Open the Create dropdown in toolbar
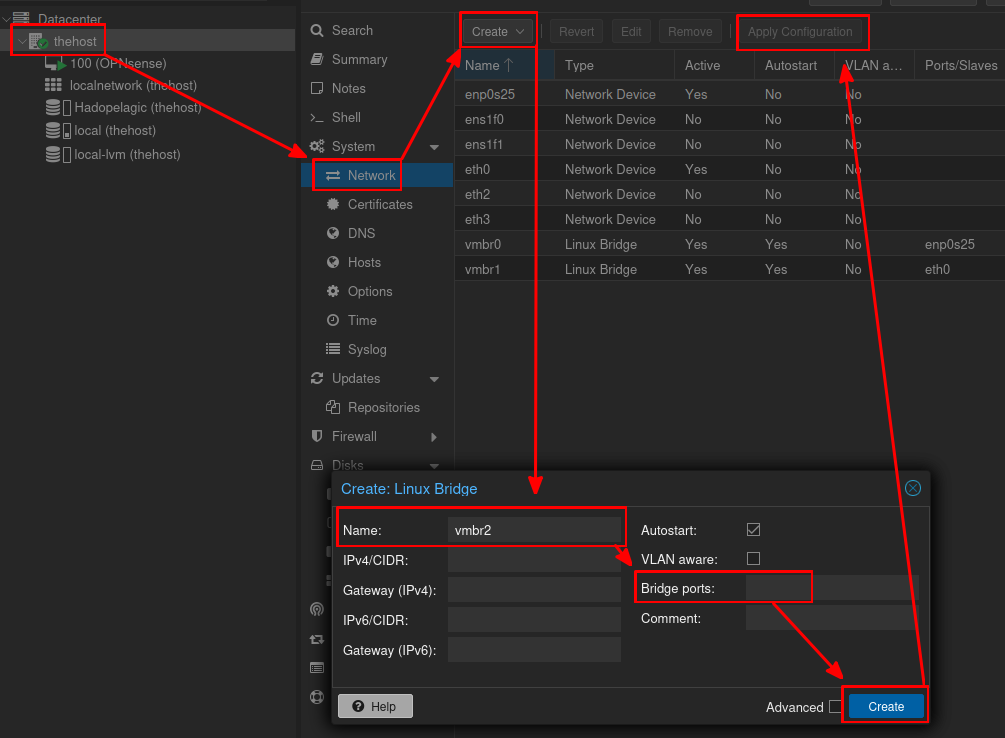The height and width of the screenshot is (738, 1005). [x=499, y=31]
